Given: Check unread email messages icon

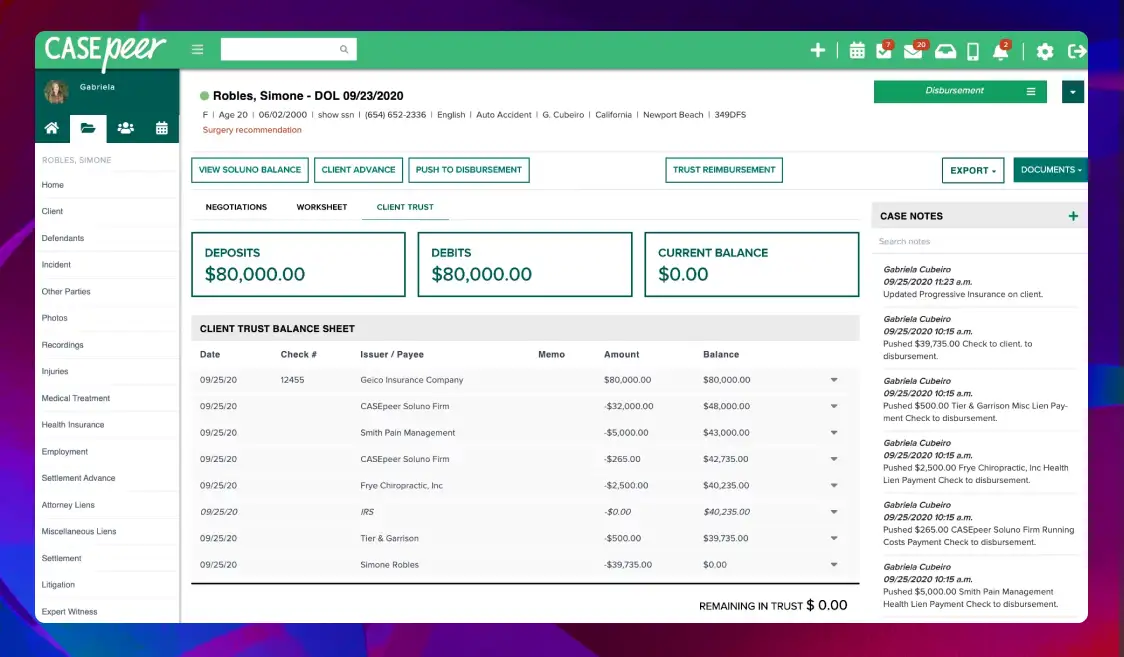Looking at the screenshot, I should [912, 49].
